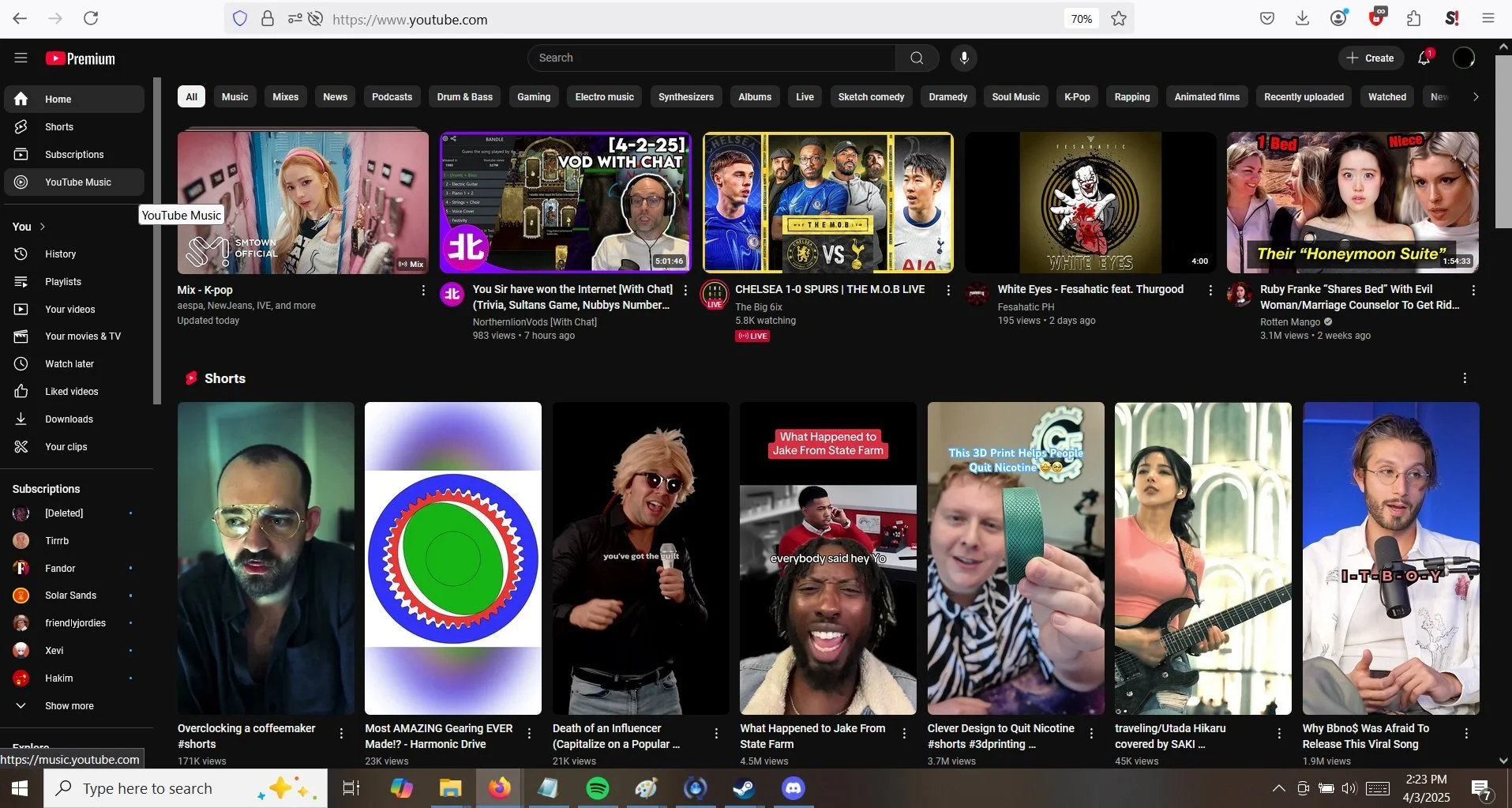The height and width of the screenshot is (808, 1512).
Task: Open Shorts section options menu
Action: coord(1465,378)
